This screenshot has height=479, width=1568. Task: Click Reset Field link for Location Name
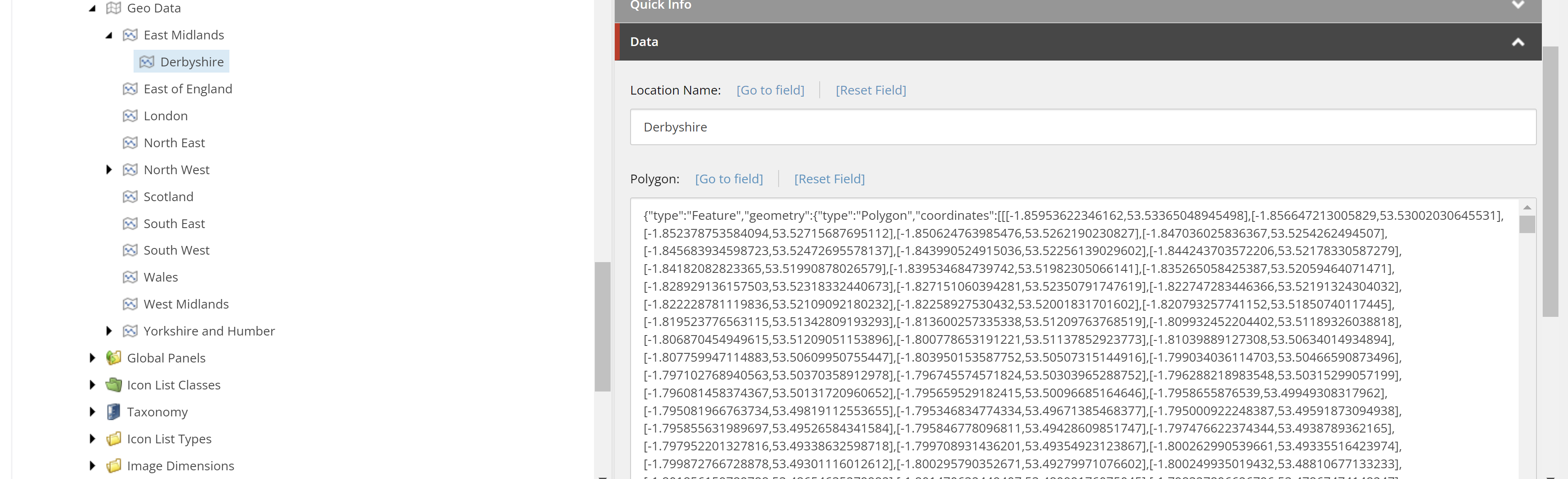point(870,90)
